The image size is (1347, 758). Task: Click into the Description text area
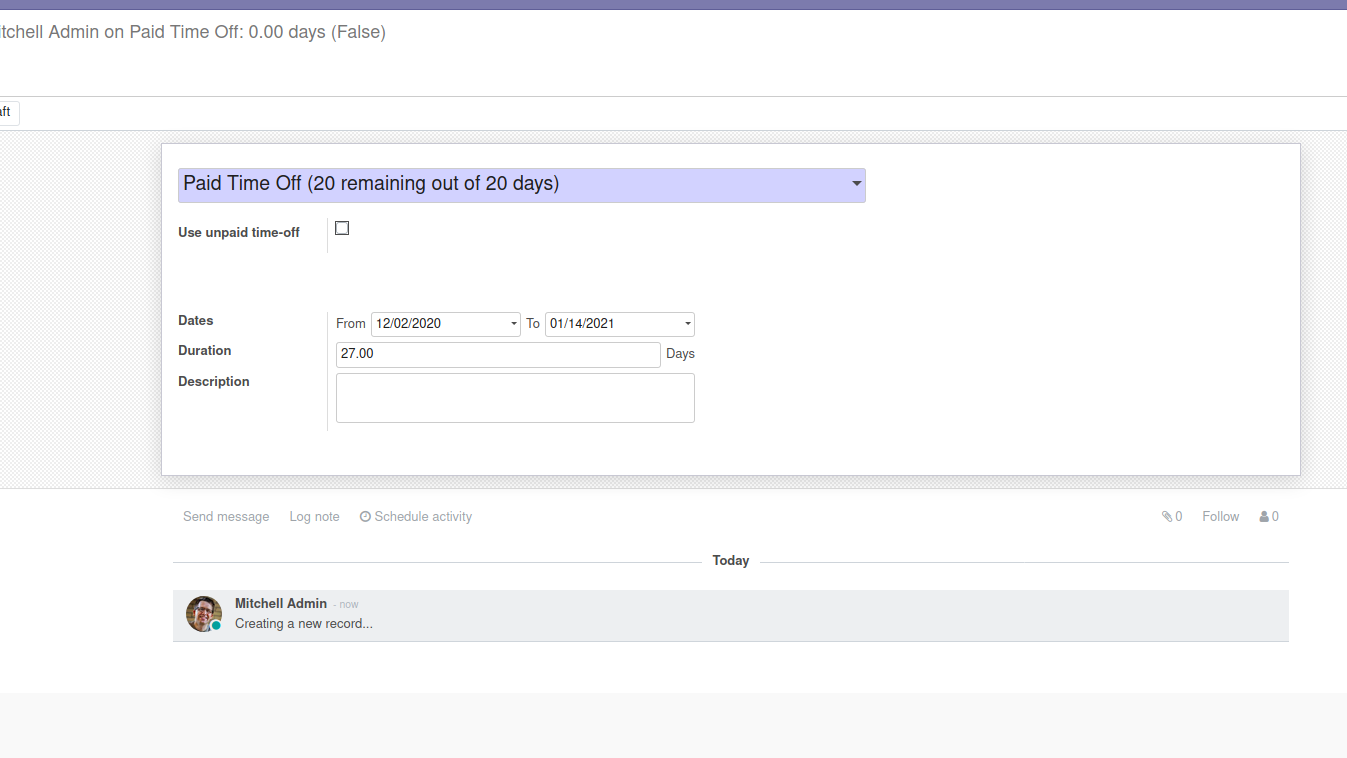point(514,398)
